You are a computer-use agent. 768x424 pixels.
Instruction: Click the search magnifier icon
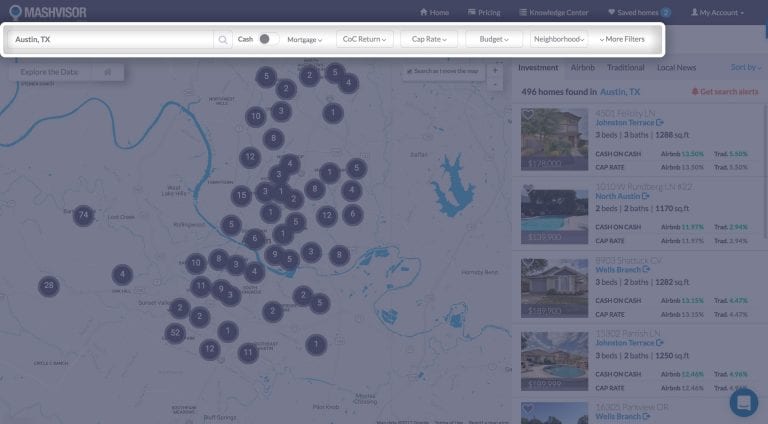coord(223,40)
